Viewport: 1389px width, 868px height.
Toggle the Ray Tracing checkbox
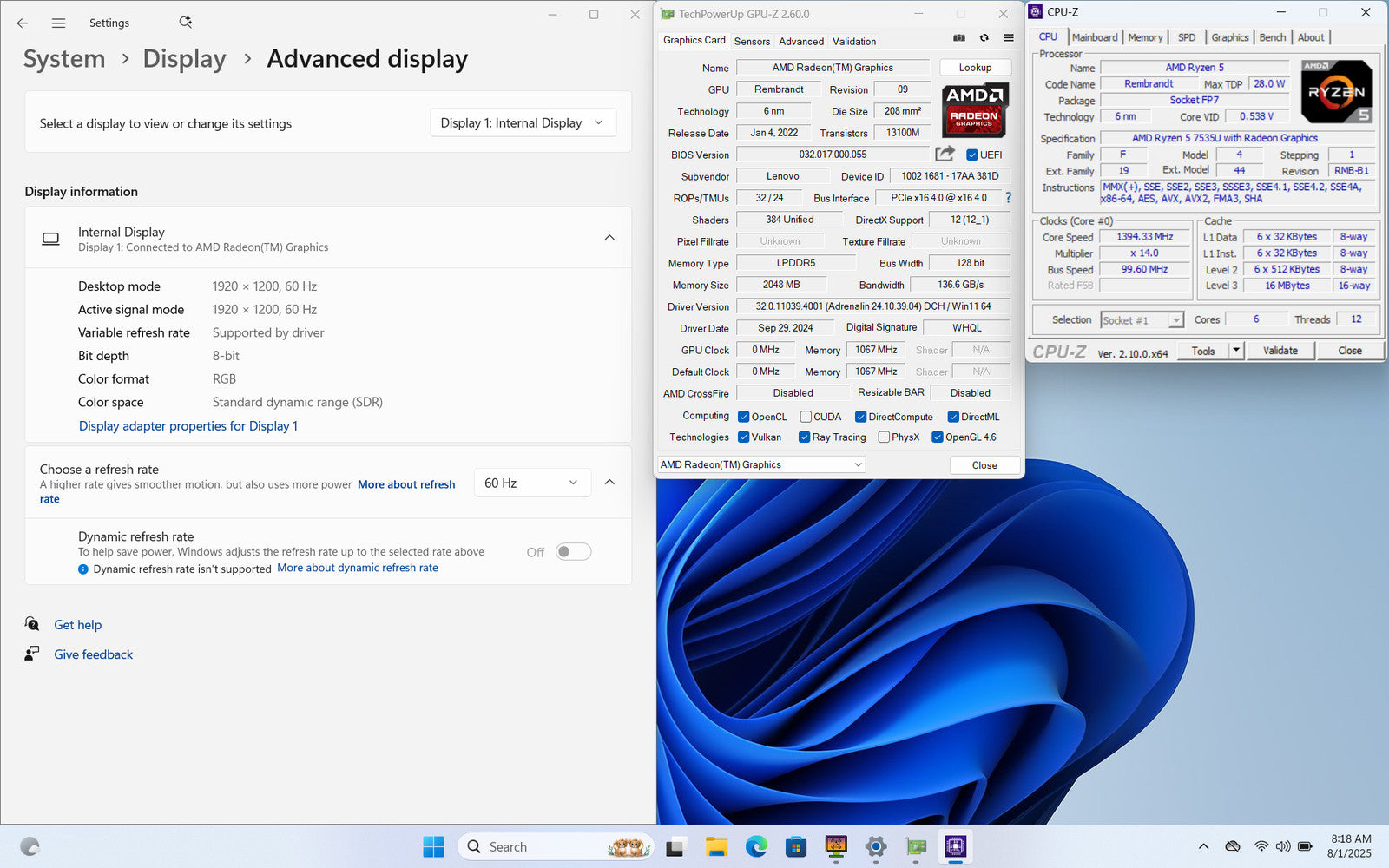coord(804,437)
